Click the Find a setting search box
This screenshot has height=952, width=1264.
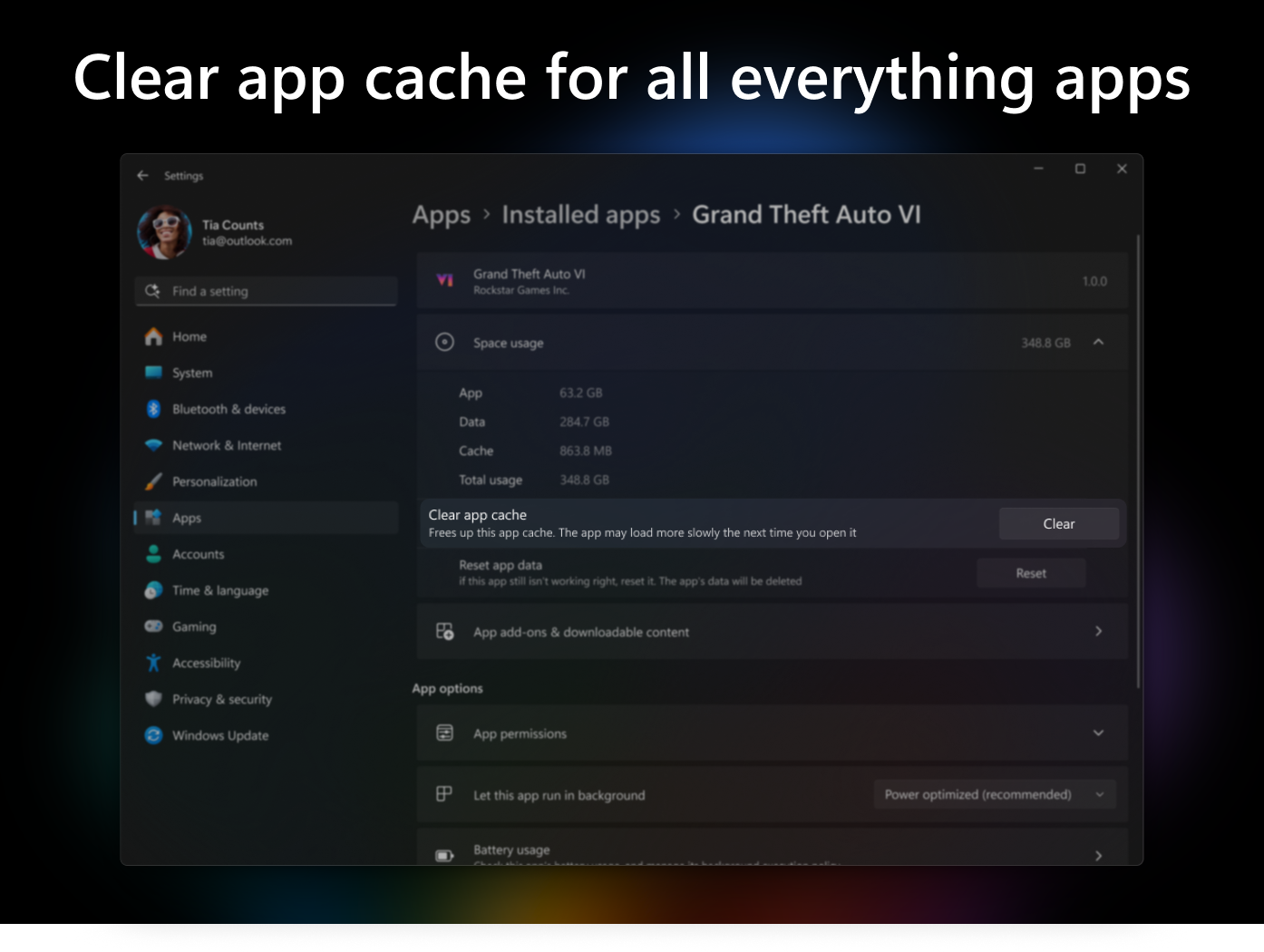coord(266,291)
